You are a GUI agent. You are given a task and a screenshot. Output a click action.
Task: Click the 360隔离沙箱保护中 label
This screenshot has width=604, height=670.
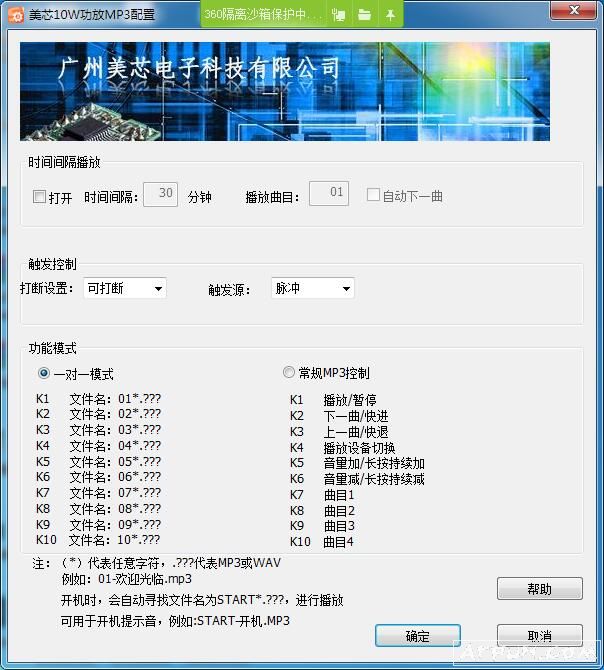click(263, 15)
